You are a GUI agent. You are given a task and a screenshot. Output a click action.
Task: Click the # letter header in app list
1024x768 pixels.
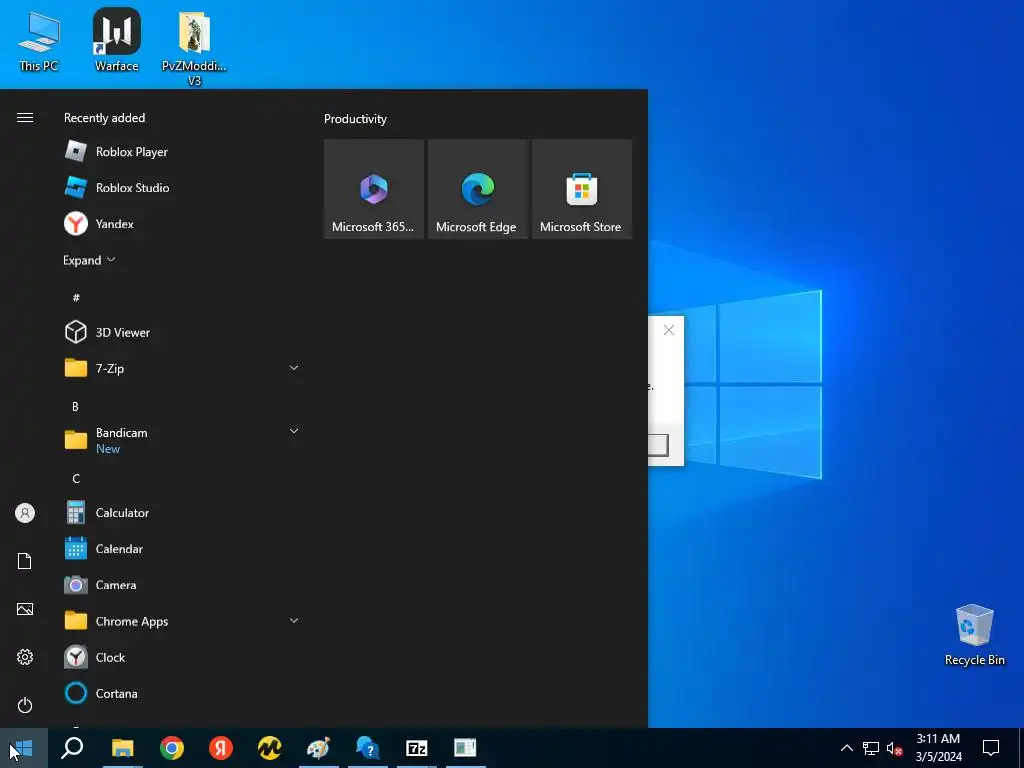(76, 298)
